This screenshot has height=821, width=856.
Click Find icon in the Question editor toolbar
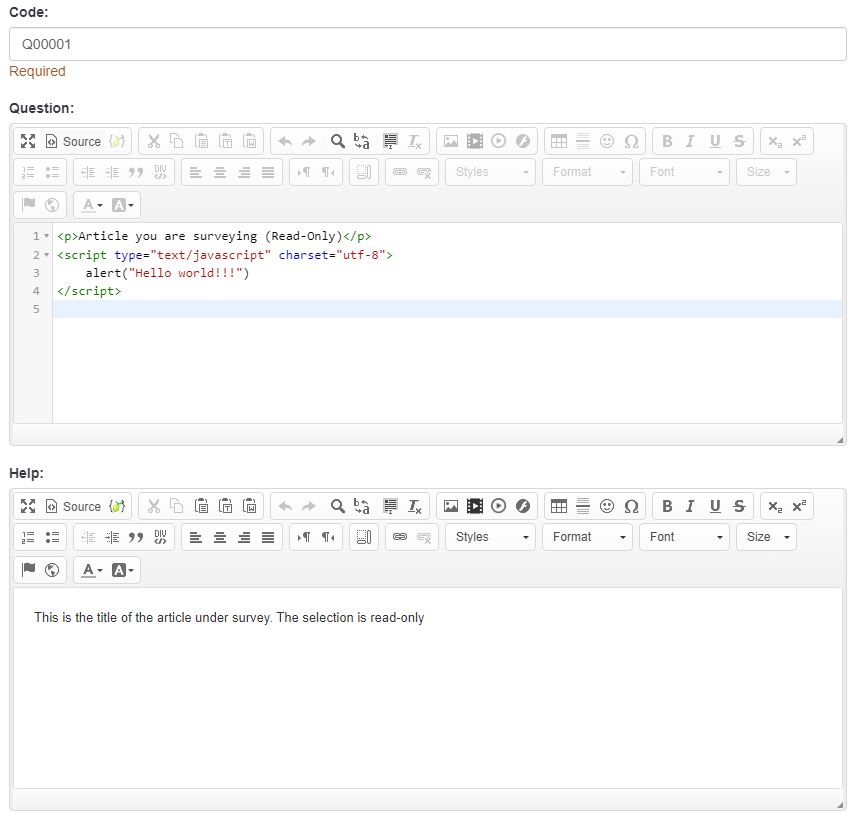click(338, 141)
